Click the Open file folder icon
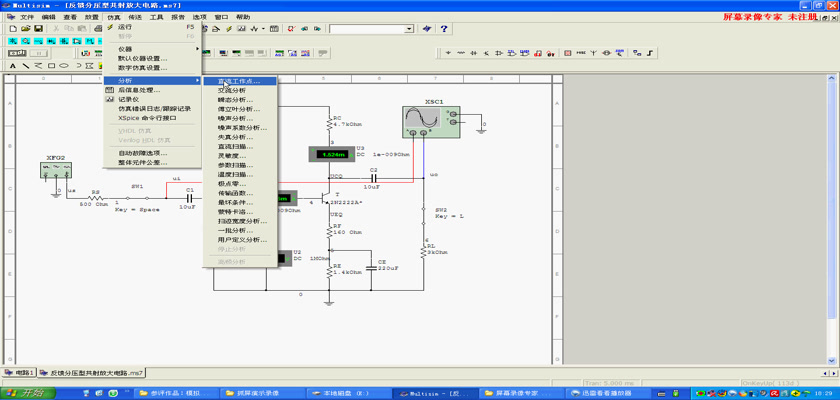840x400 pixels. pos(26,28)
